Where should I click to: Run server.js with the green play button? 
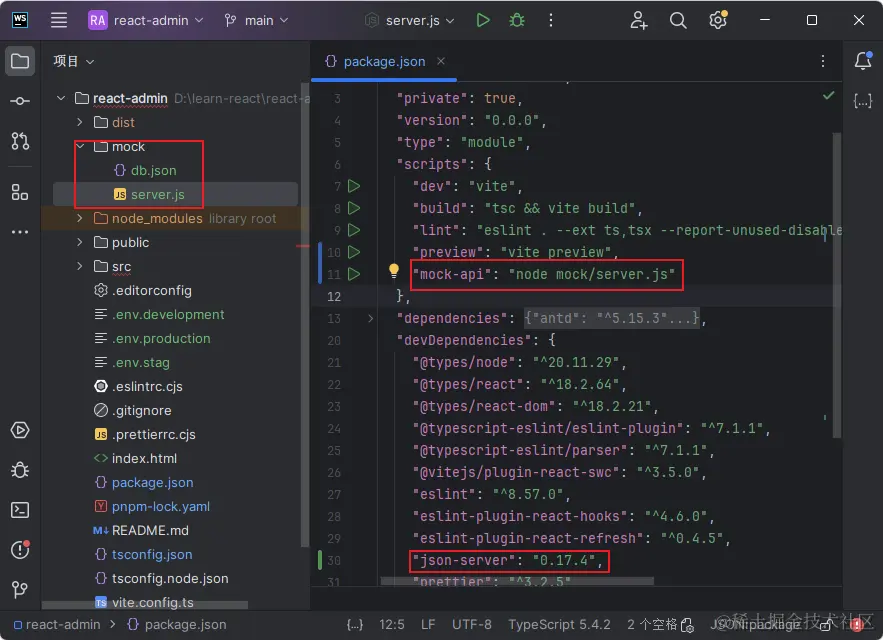click(483, 20)
